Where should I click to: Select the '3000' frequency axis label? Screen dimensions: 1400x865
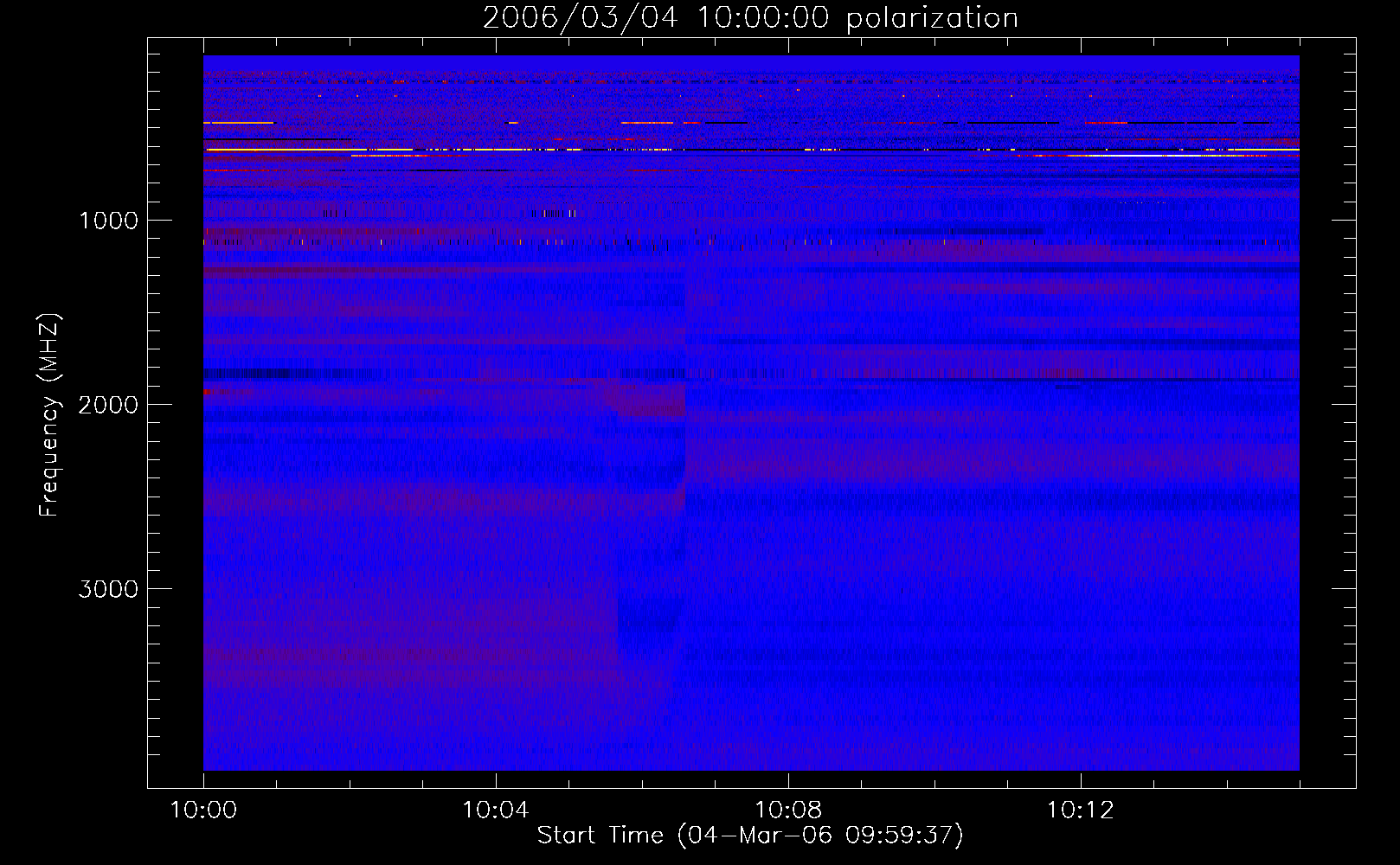click(108, 589)
